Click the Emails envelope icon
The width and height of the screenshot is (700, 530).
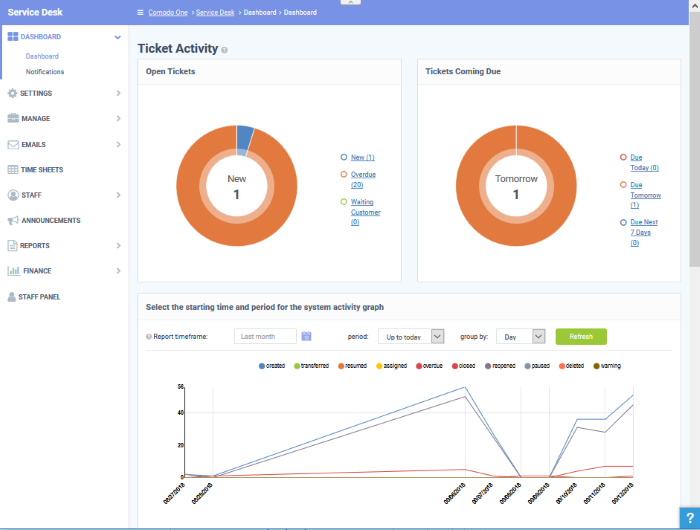point(13,145)
